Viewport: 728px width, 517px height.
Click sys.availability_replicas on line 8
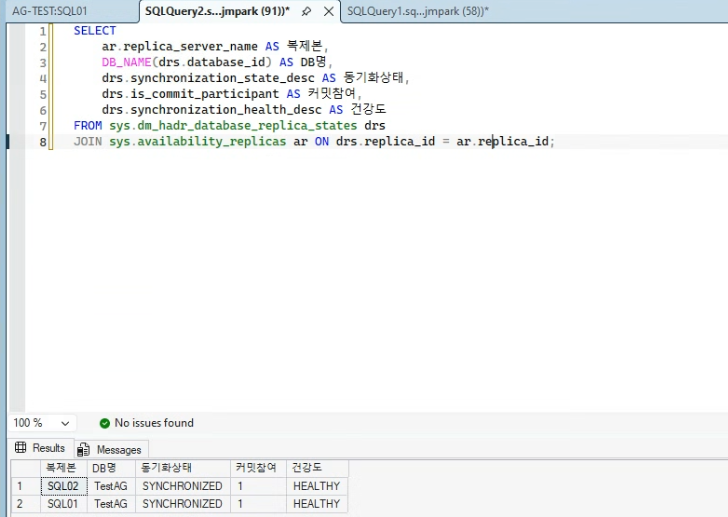[198, 141]
